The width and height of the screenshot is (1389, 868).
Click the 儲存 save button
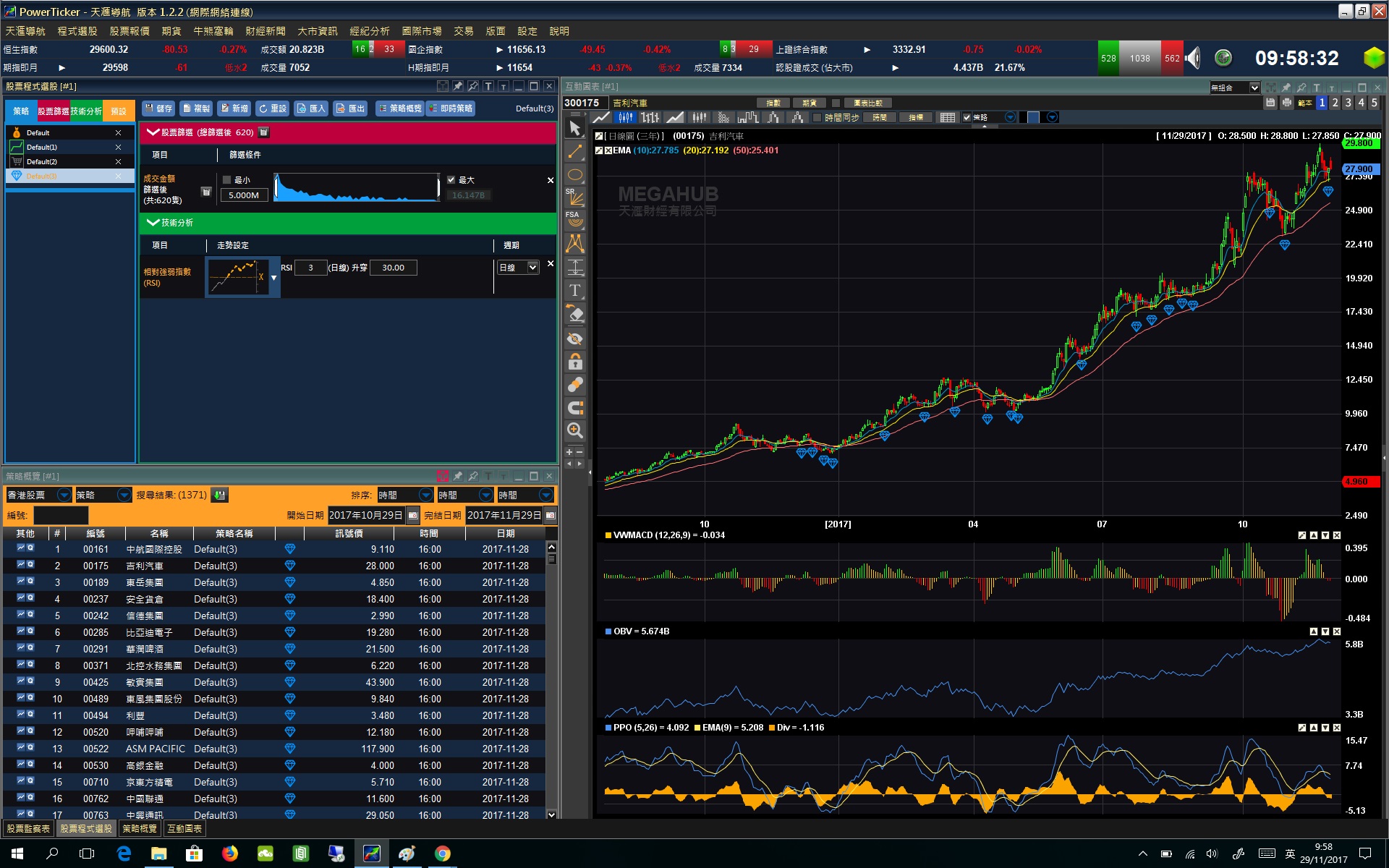pyautogui.click(x=158, y=109)
